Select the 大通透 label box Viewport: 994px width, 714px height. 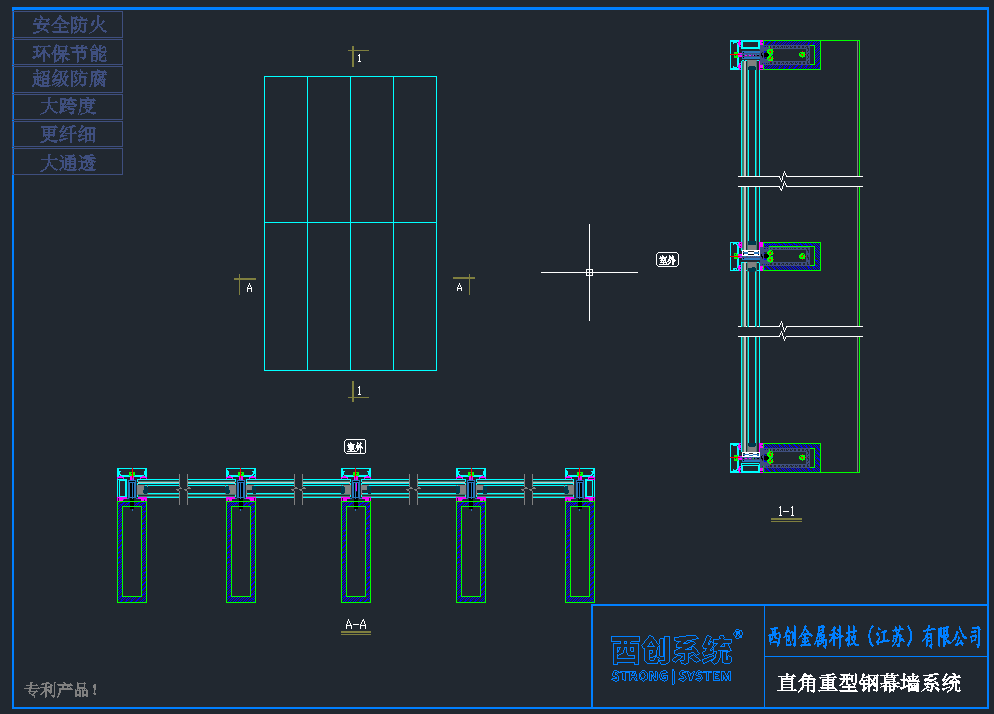[68, 162]
